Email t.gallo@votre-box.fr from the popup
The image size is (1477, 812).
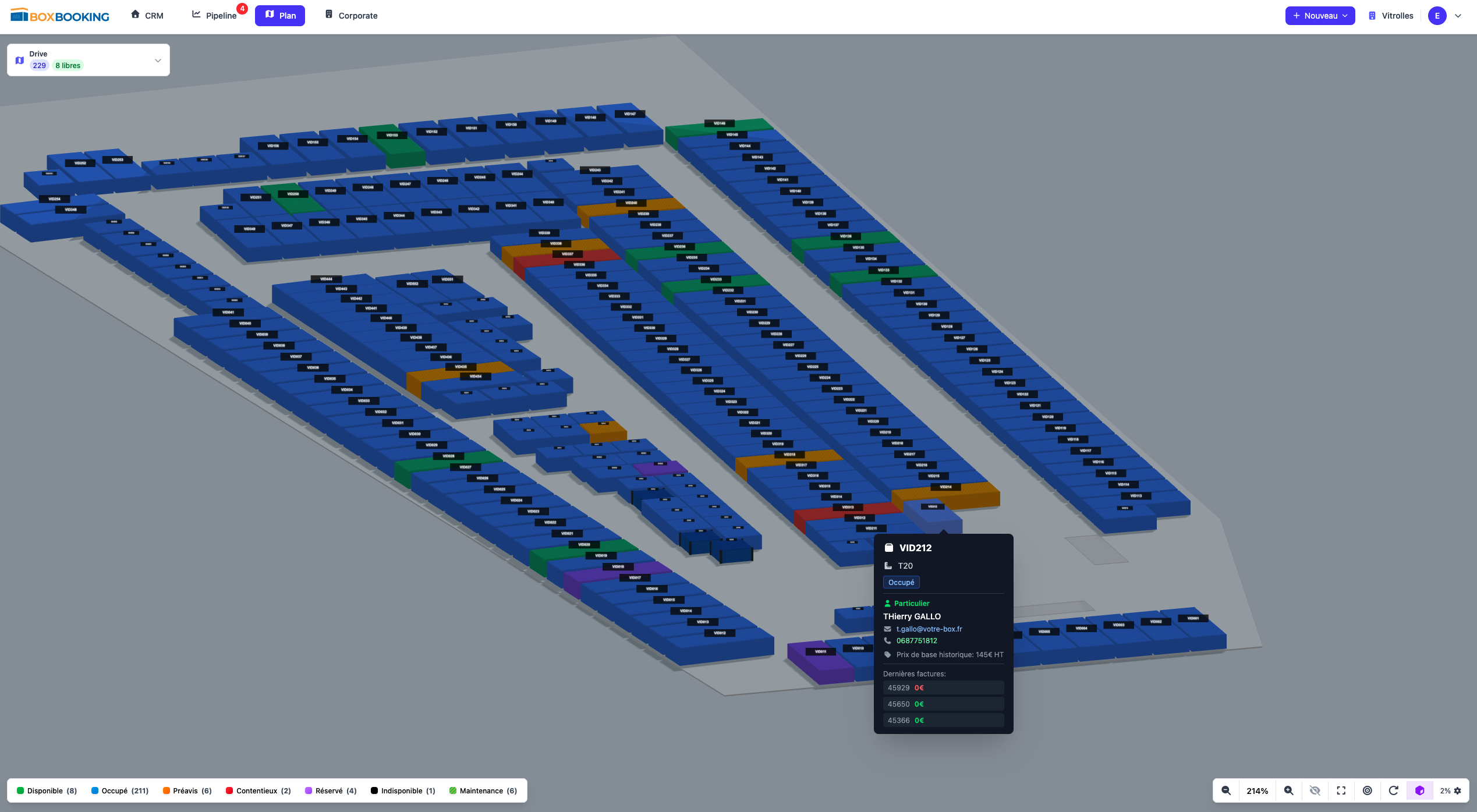929,629
